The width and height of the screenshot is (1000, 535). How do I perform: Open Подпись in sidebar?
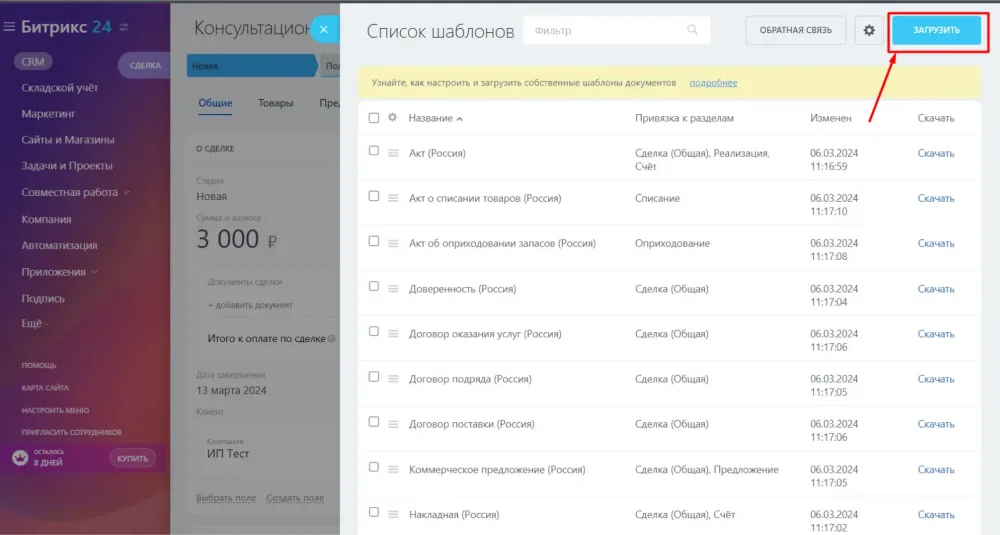coord(43,298)
